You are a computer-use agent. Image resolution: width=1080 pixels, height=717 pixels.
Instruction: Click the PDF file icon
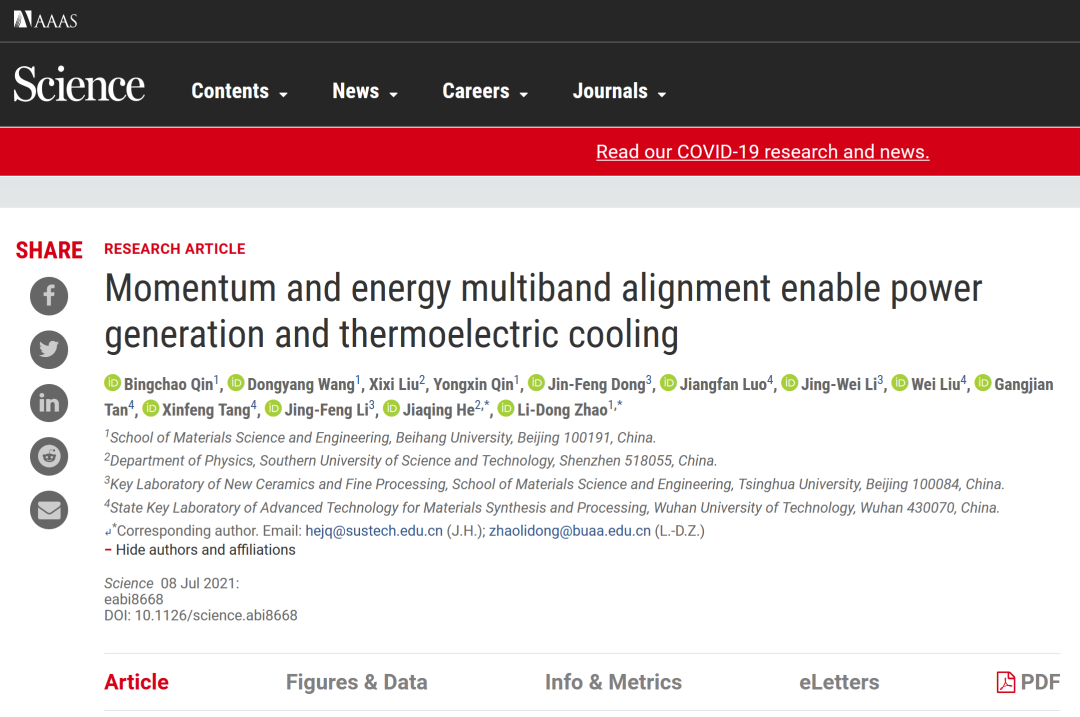click(1006, 683)
